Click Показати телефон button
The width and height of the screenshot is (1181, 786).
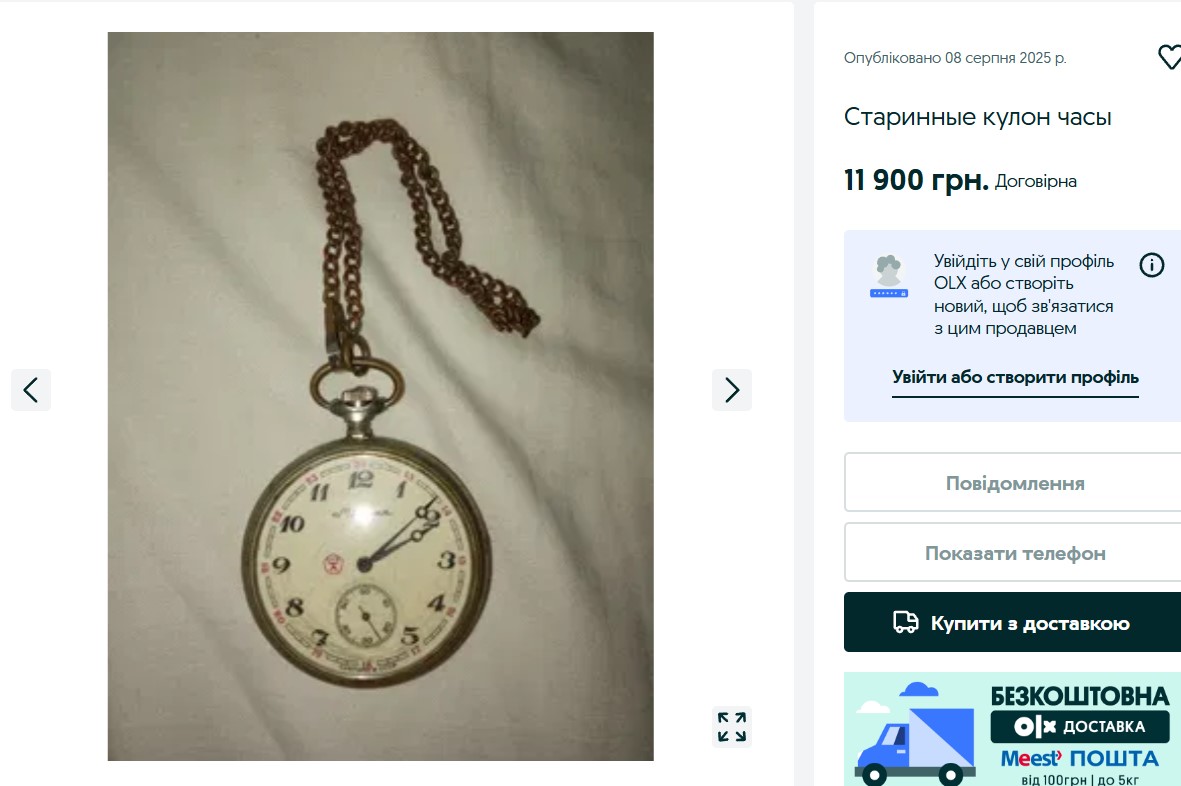pos(1015,553)
